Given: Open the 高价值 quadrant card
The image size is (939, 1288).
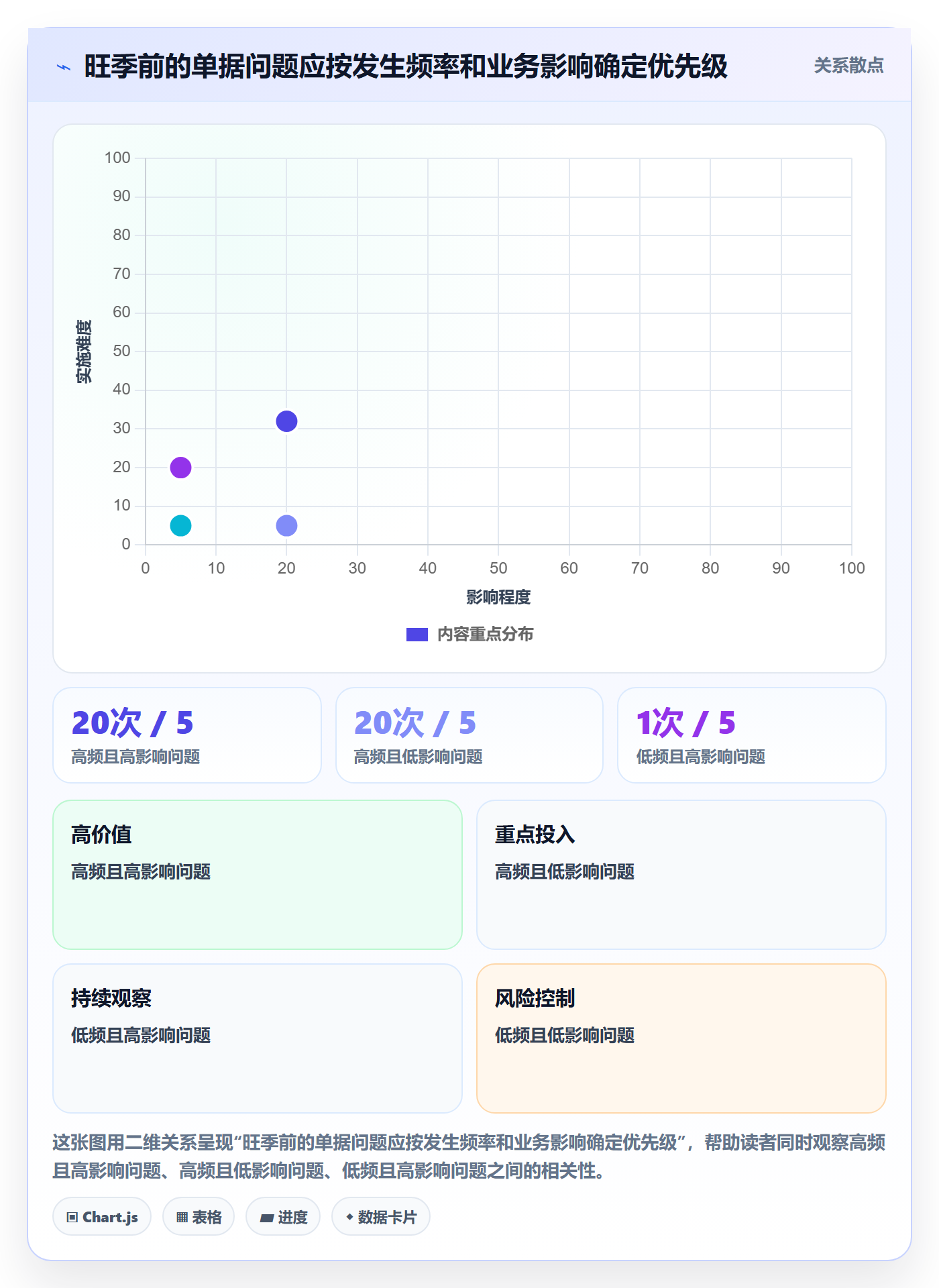Looking at the screenshot, I should click(258, 875).
